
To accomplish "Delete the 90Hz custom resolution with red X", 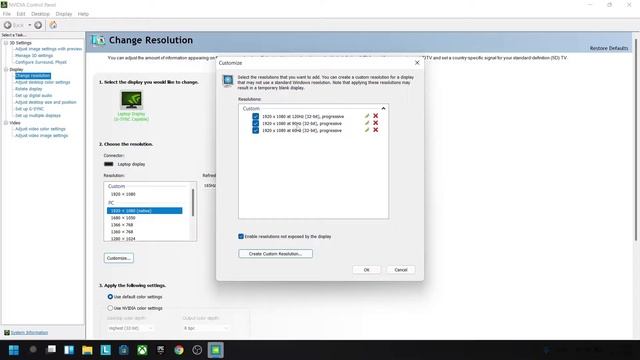I will click(x=376, y=123).
